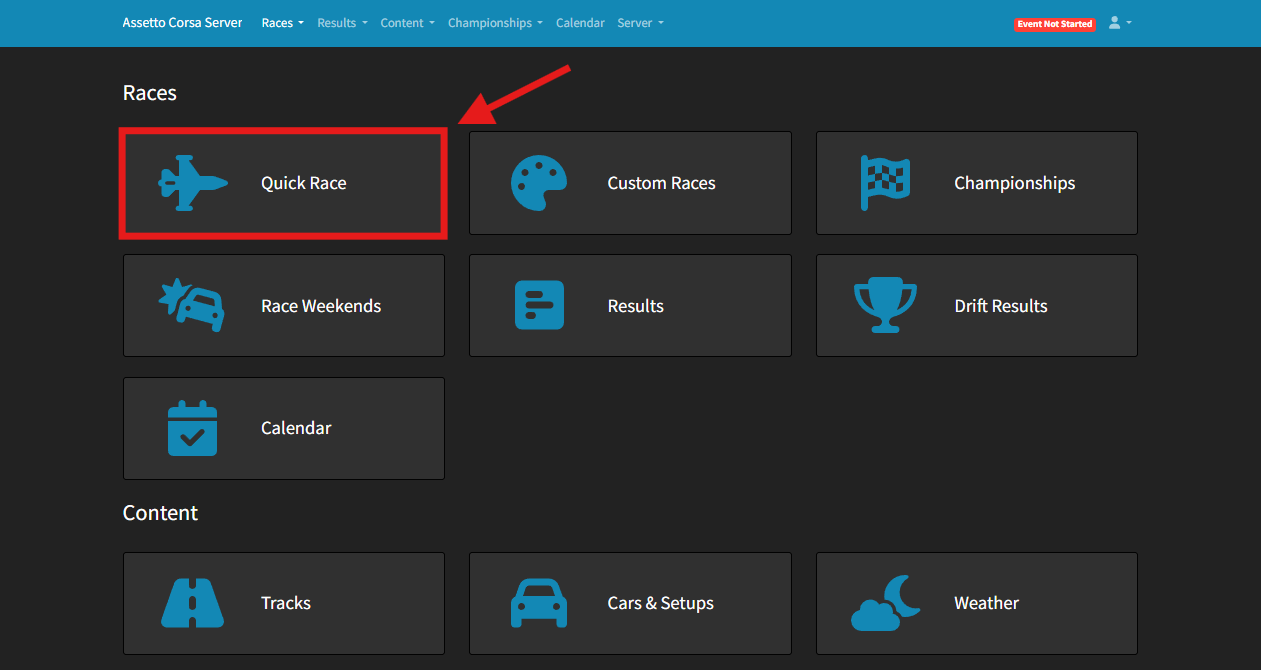Expand the Server navbar dropdown

[x=640, y=22]
